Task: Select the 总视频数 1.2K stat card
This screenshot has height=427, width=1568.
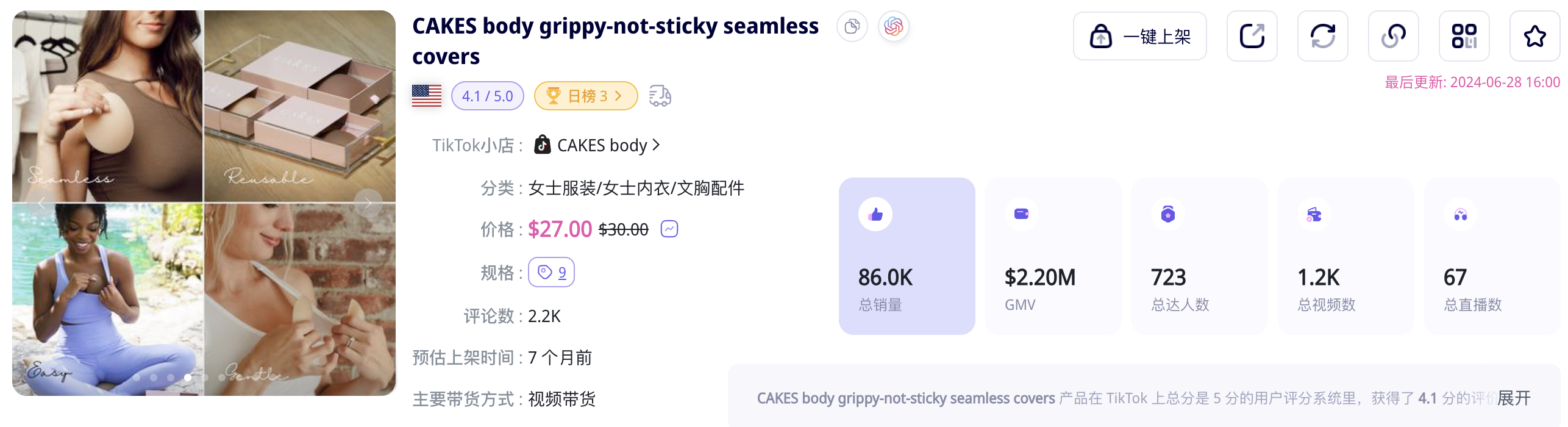Action: tap(1345, 256)
